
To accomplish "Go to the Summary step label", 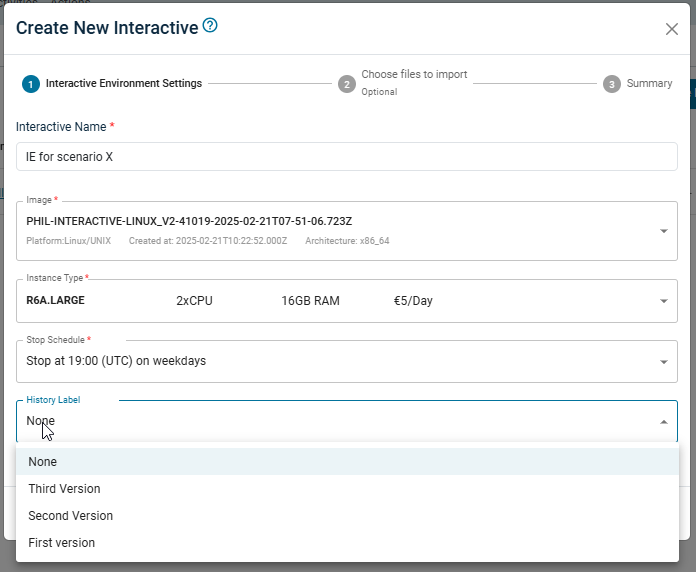I will tap(649, 84).
